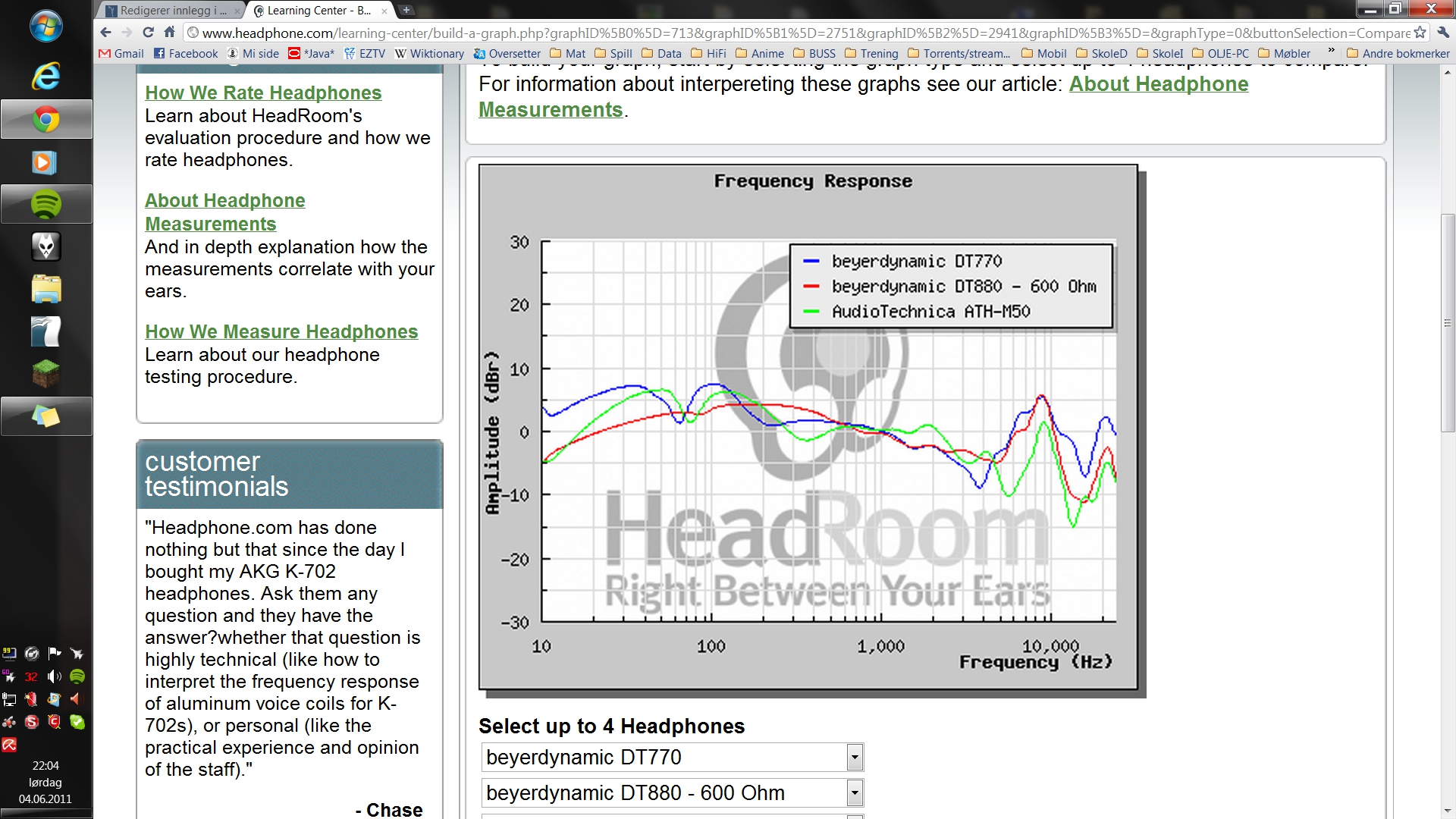The height and width of the screenshot is (819, 1456).
Task: Open the SkoleD bookmarks folder
Action: coord(1101,53)
